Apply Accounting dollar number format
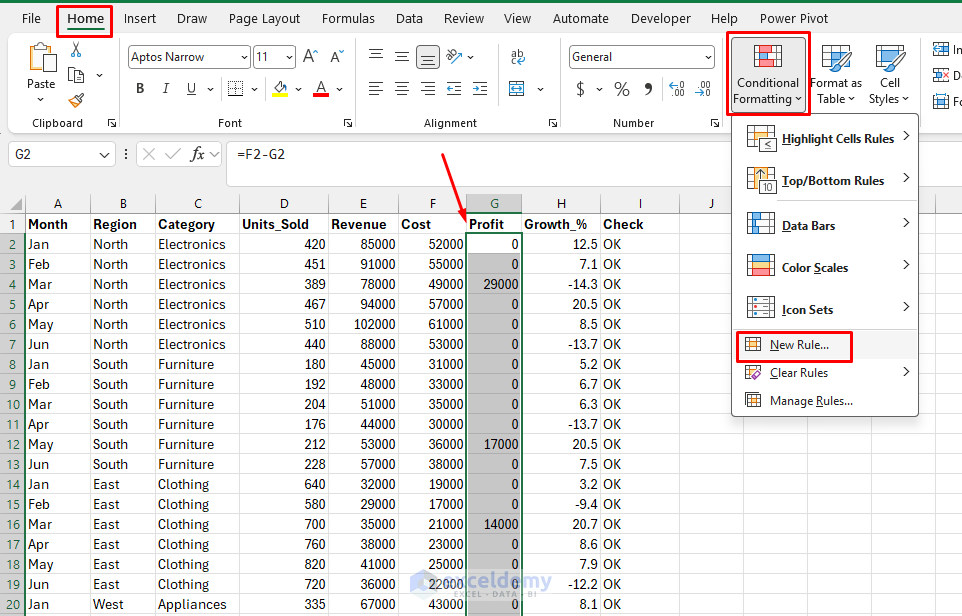962x616 pixels. pos(580,89)
